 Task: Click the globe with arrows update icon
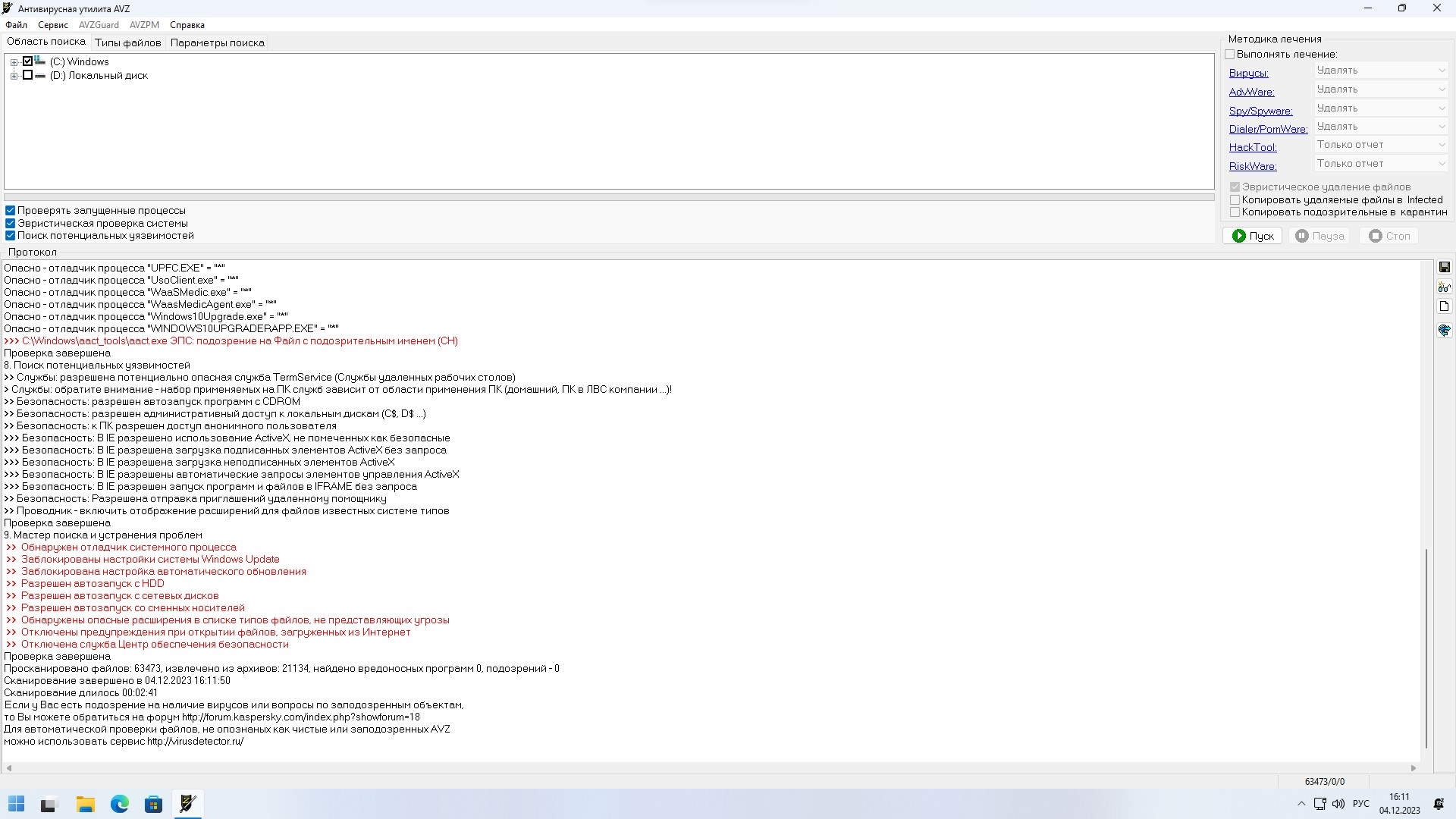click(1444, 330)
